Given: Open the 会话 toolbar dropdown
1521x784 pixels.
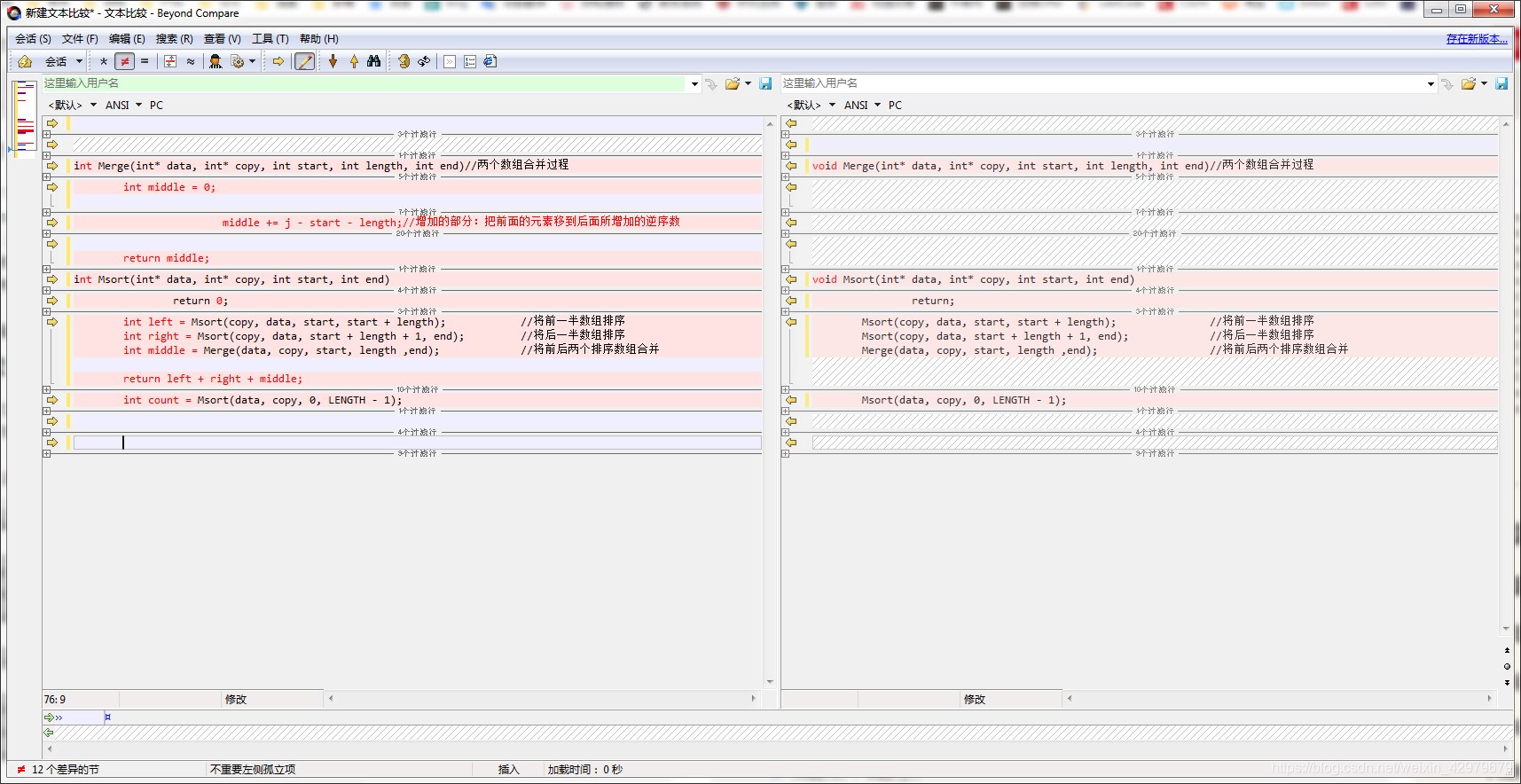Looking at the screenshot, I should (x=64, y=61).
